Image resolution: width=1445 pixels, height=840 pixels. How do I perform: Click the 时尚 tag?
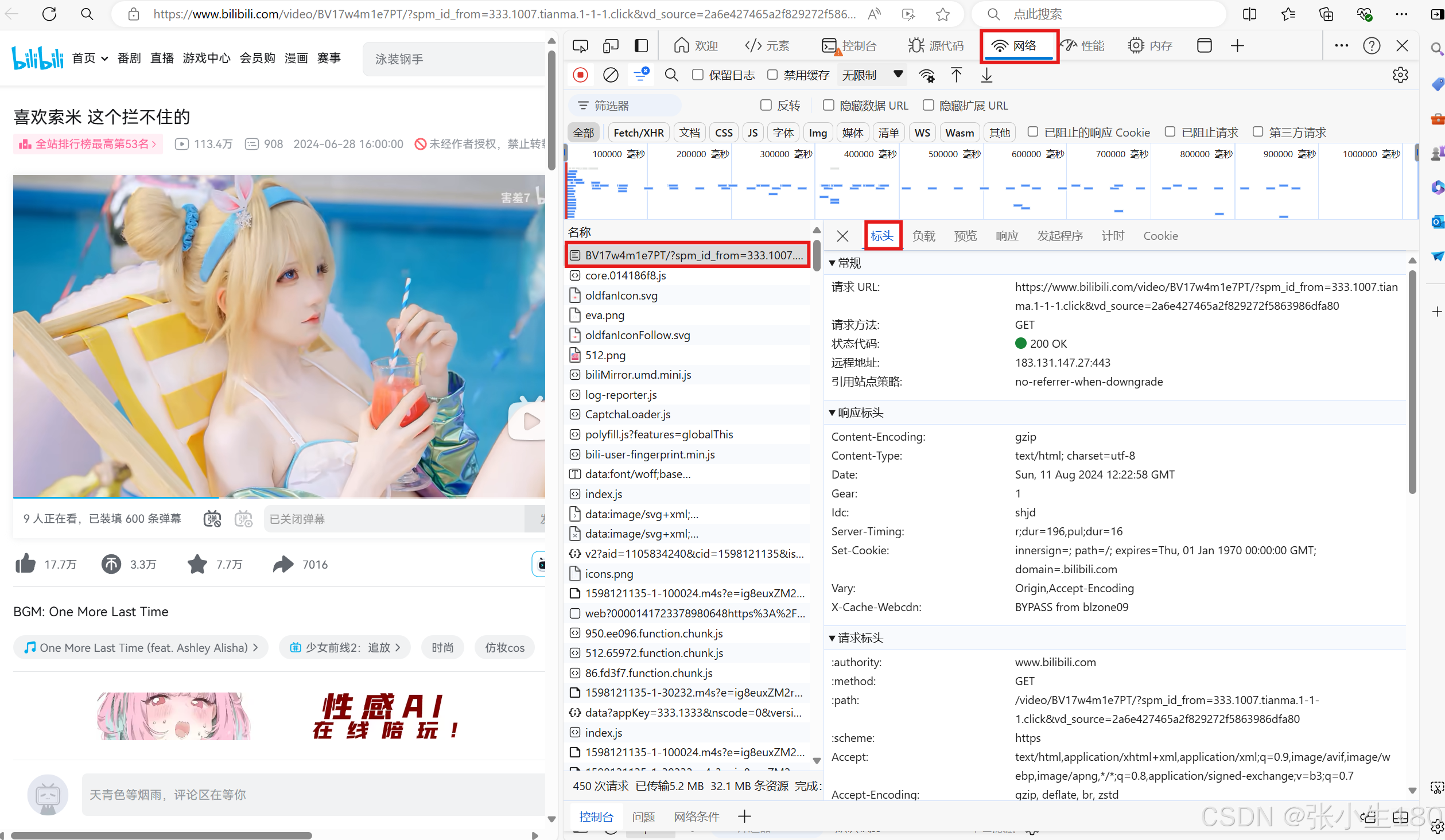(x=442, y=647)
